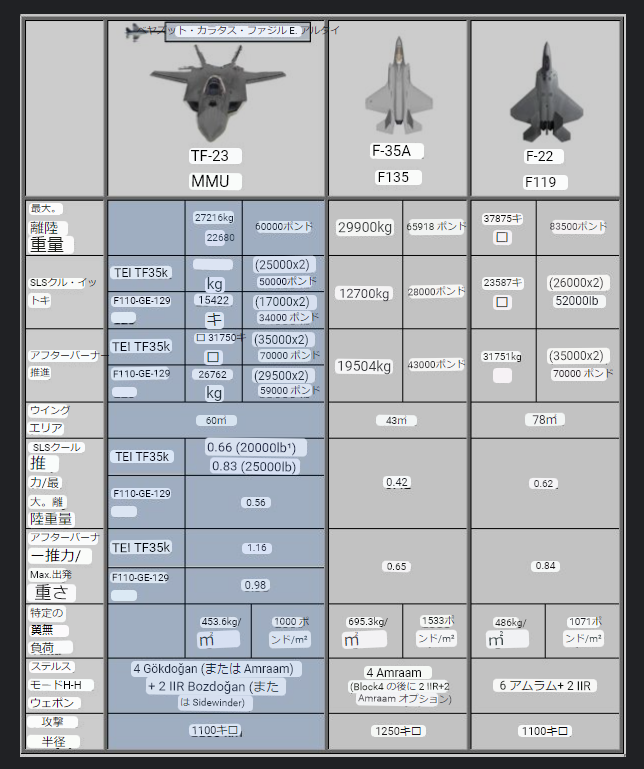Click the 1.16 ratio value
Screen dimensions: 644x769
click(257, 548)
